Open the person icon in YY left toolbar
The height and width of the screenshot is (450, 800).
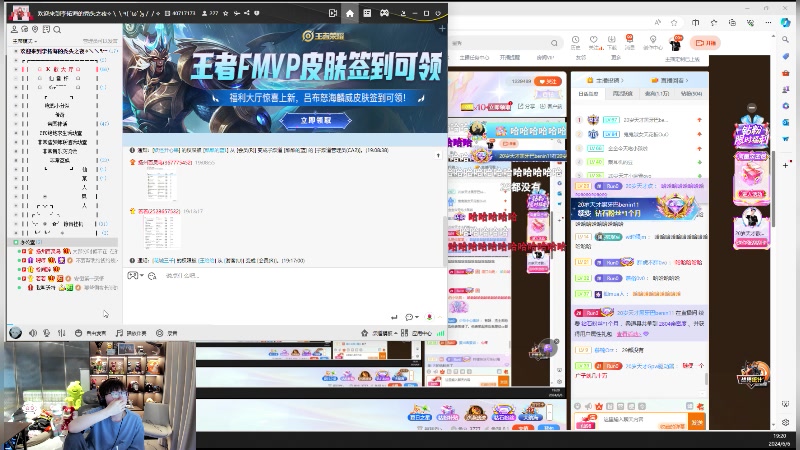14,30
